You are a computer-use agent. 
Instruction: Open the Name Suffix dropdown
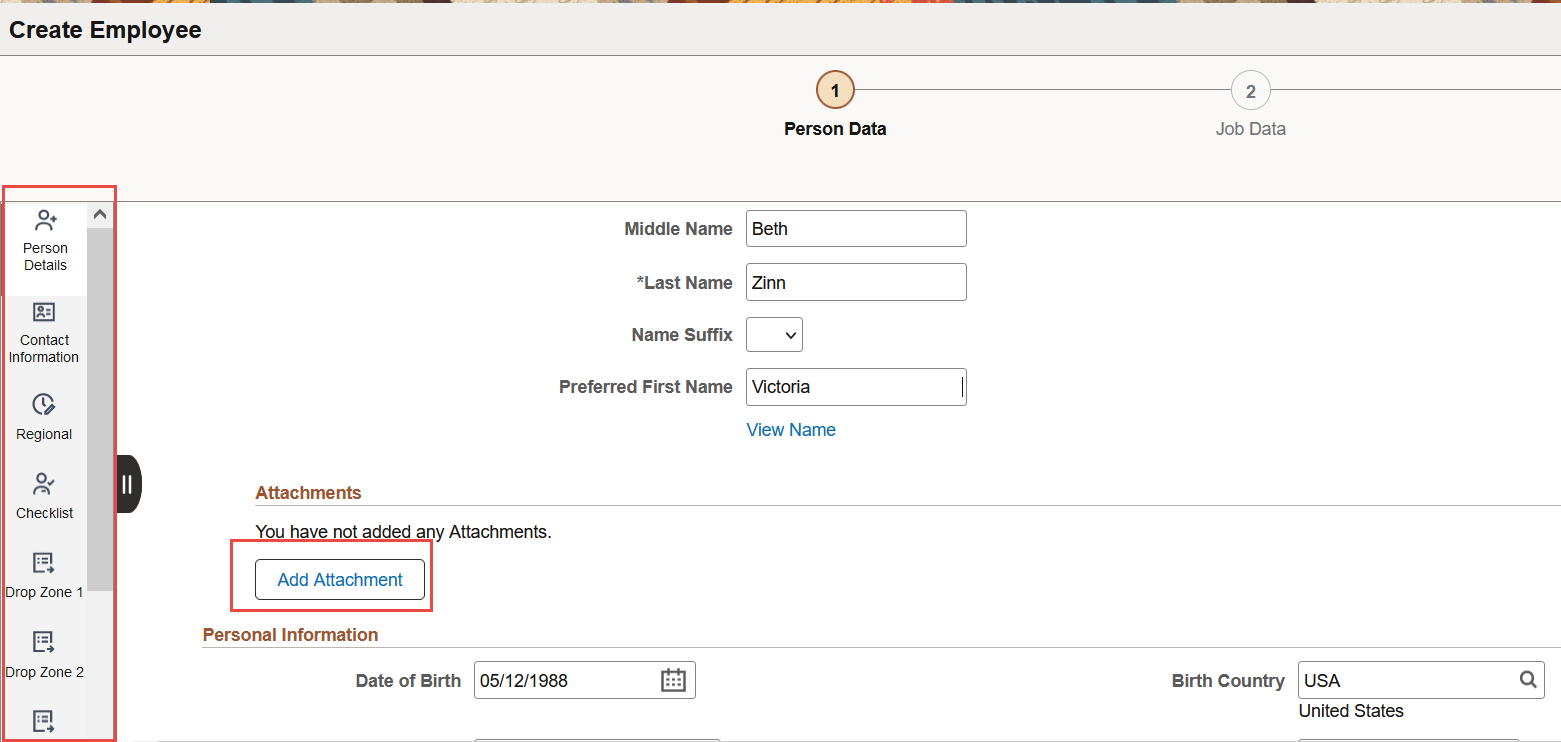774,335
